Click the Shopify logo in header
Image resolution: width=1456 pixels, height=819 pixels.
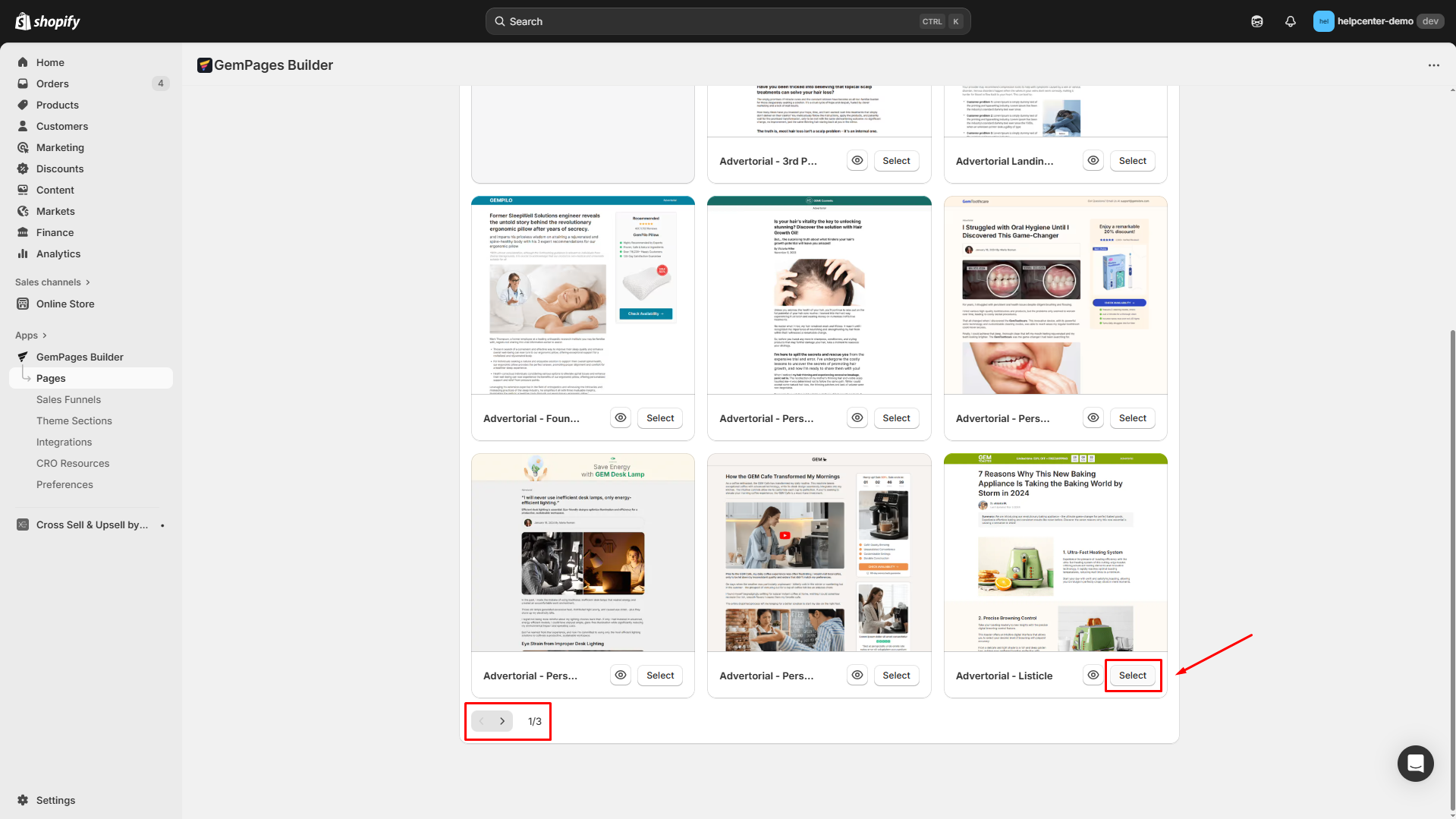(x=48, y=21)
